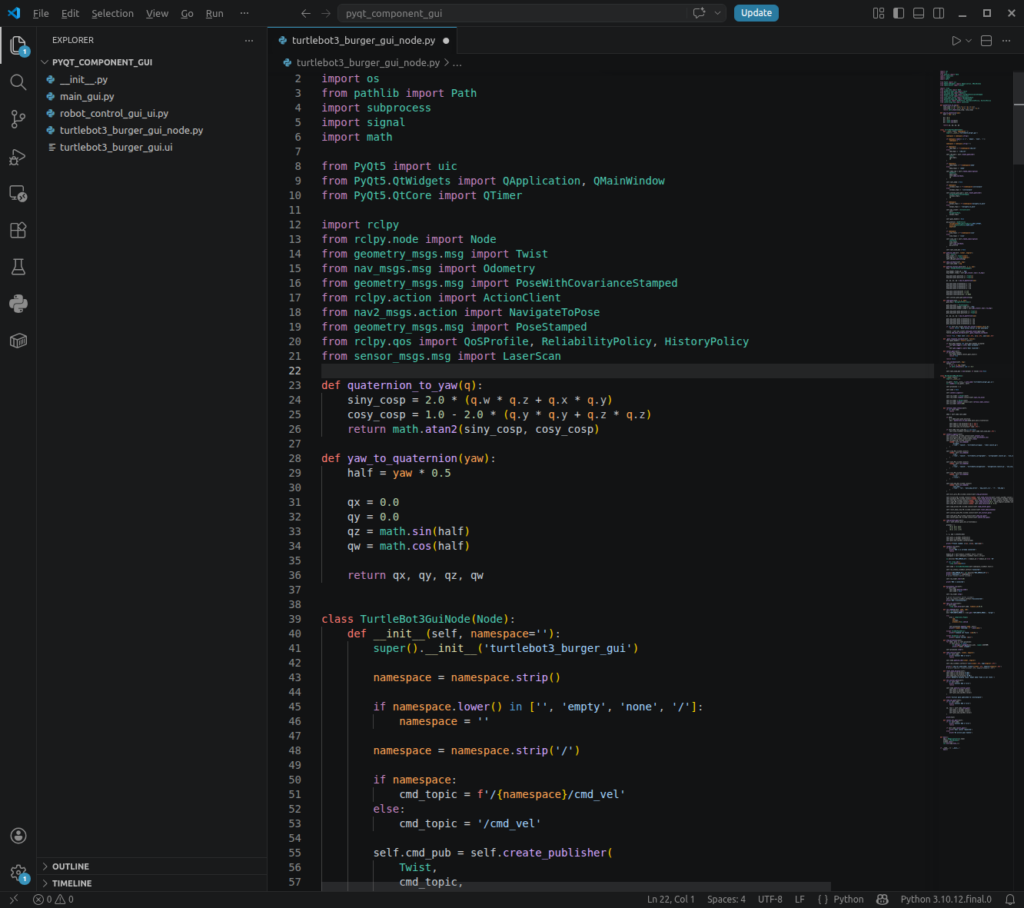Go forward using the right arrow
1024x908 pixels.
click(x=325, y=13)
